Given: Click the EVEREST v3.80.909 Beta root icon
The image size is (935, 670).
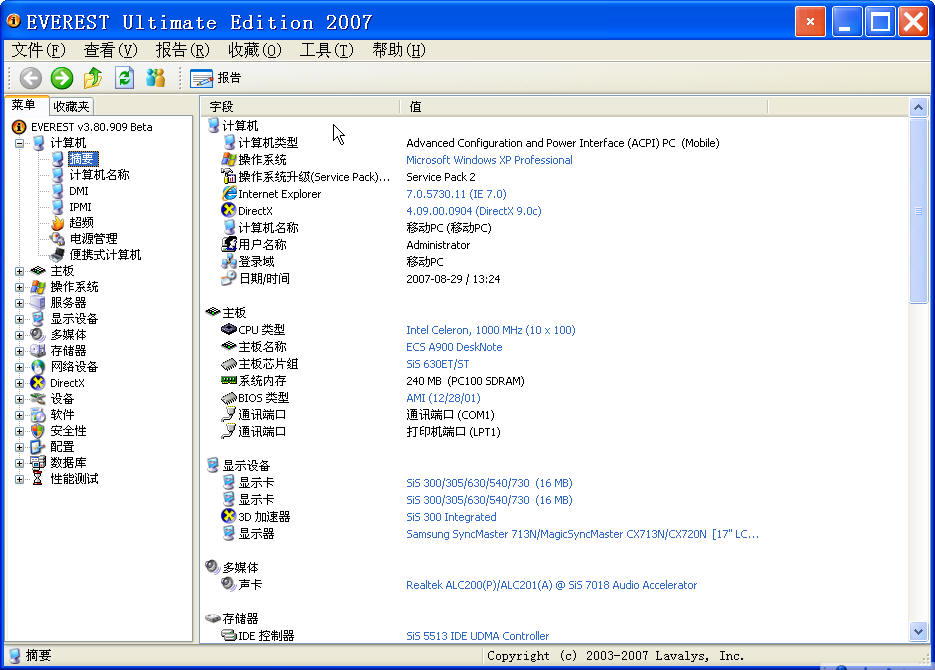Looking at the screenshot, I should (19, 127).
